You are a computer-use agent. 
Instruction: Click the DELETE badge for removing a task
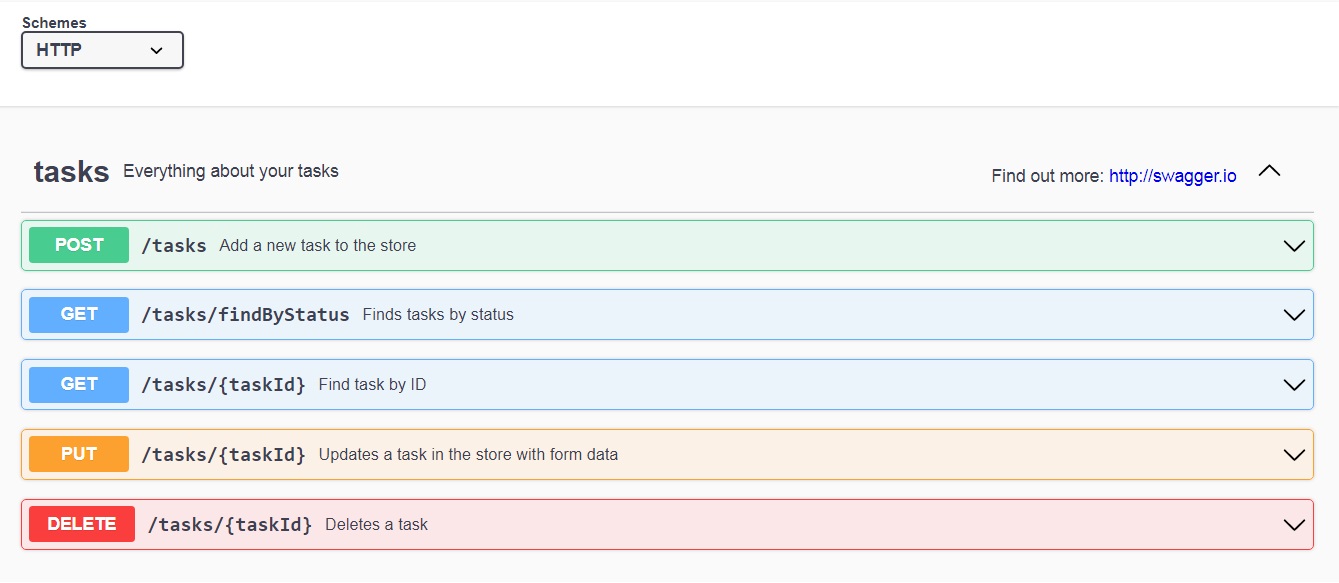[81, 523]
